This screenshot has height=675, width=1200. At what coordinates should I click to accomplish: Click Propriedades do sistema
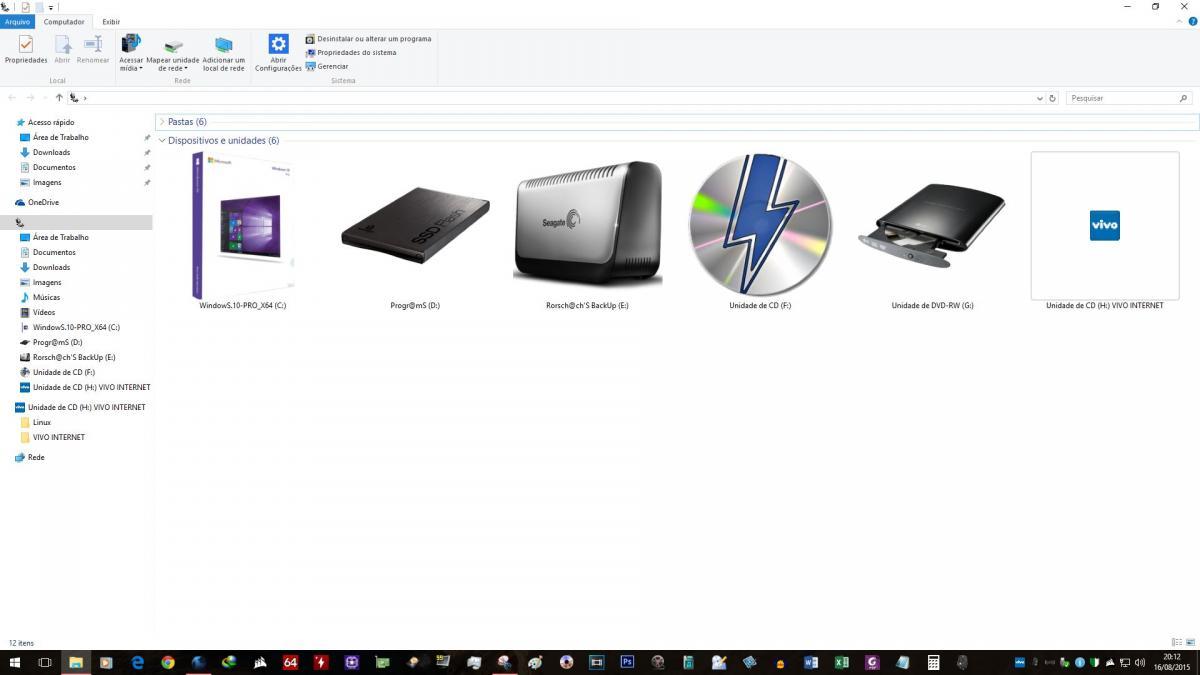click(x=350, y=53)
